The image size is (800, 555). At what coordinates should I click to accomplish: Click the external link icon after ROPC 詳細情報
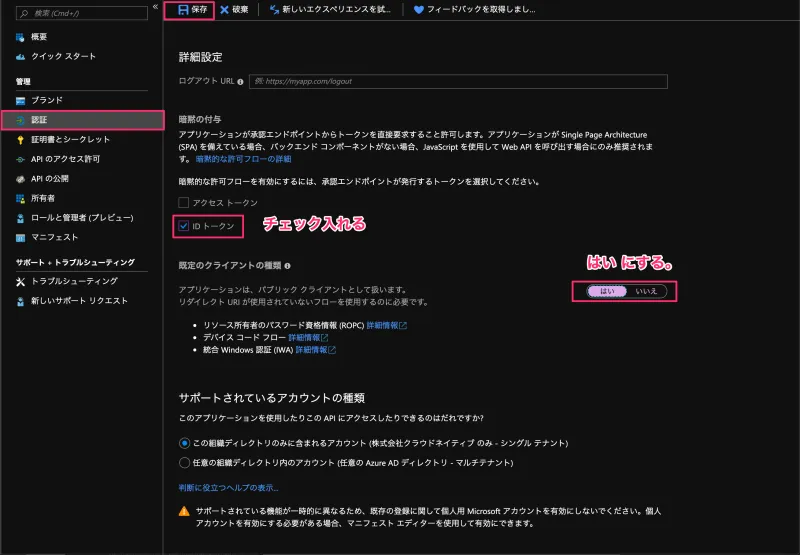pyautogui.click(x=403, y=325)
